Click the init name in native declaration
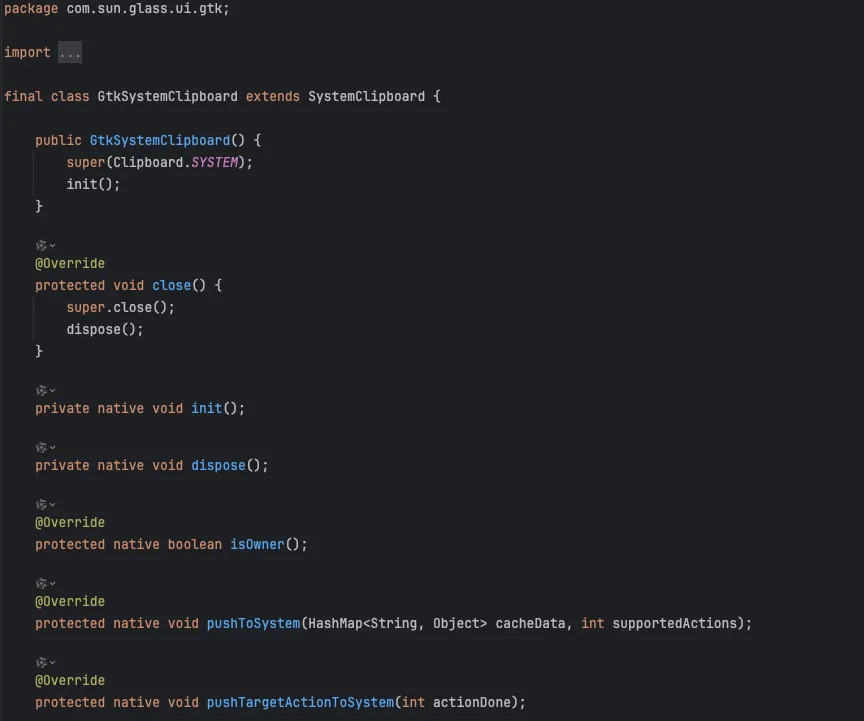Screen dimensions: 864x721 207,408
